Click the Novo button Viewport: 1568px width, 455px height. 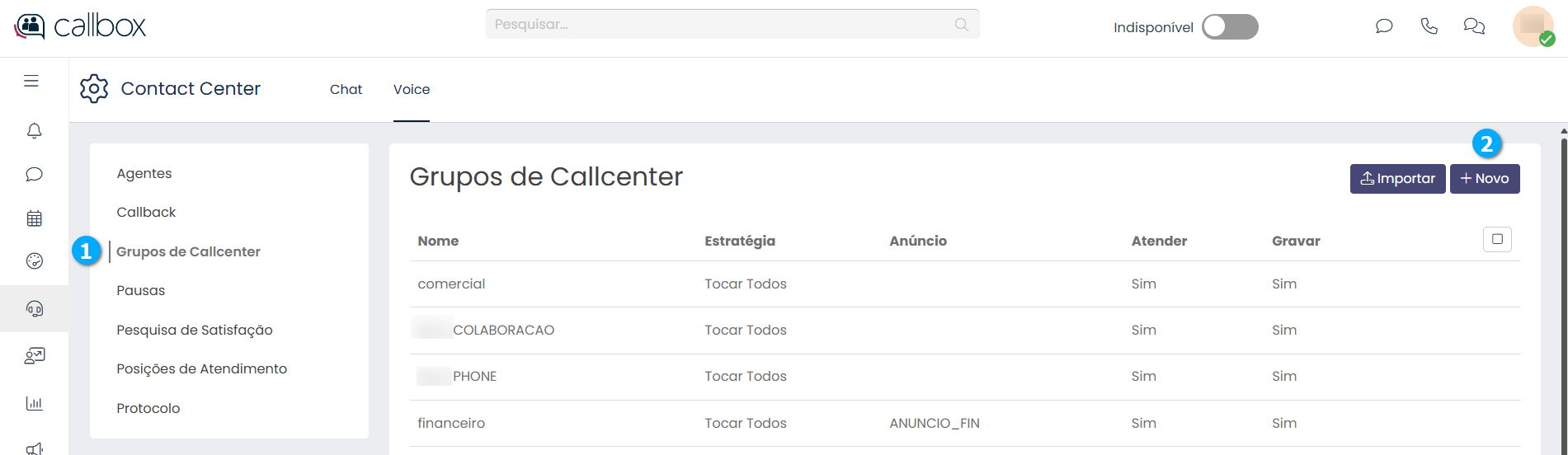1484,179
